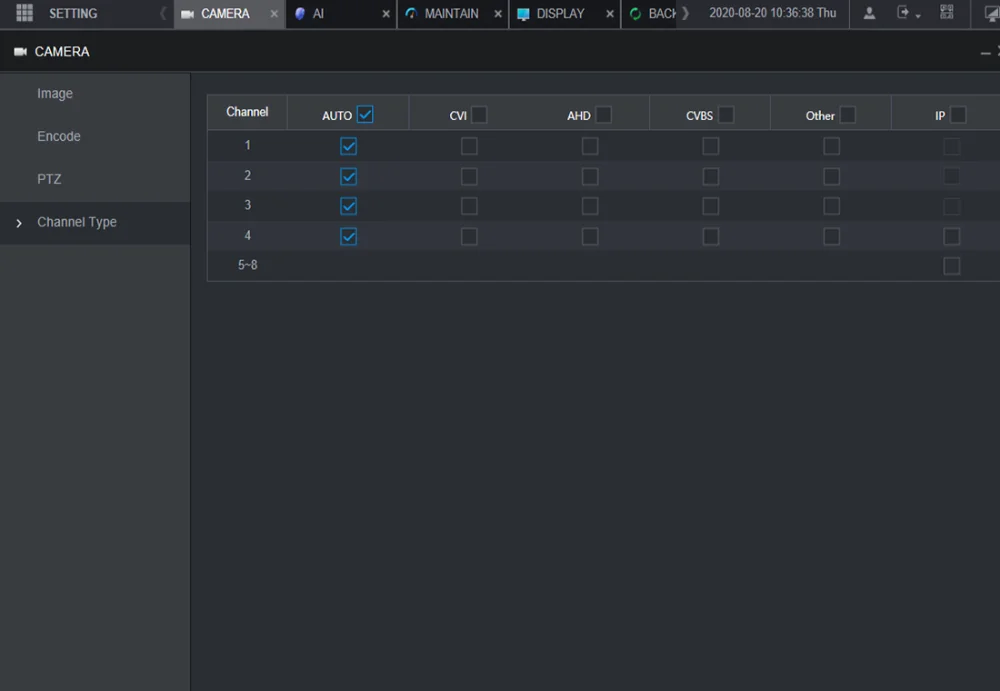Check Other for channel 2

coord(832,176)
